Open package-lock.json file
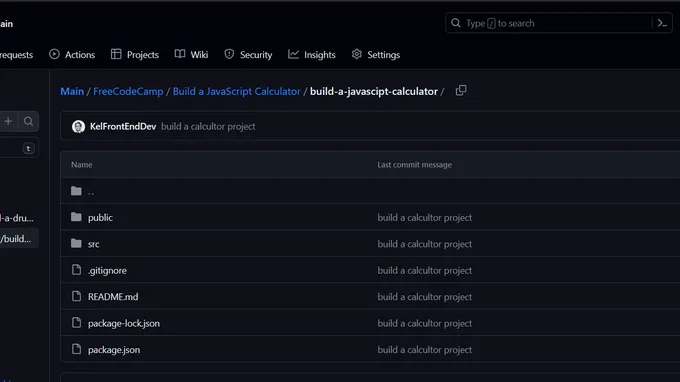Screen dimensions: 680x382 pyautogui.click(x=124, y=323)
